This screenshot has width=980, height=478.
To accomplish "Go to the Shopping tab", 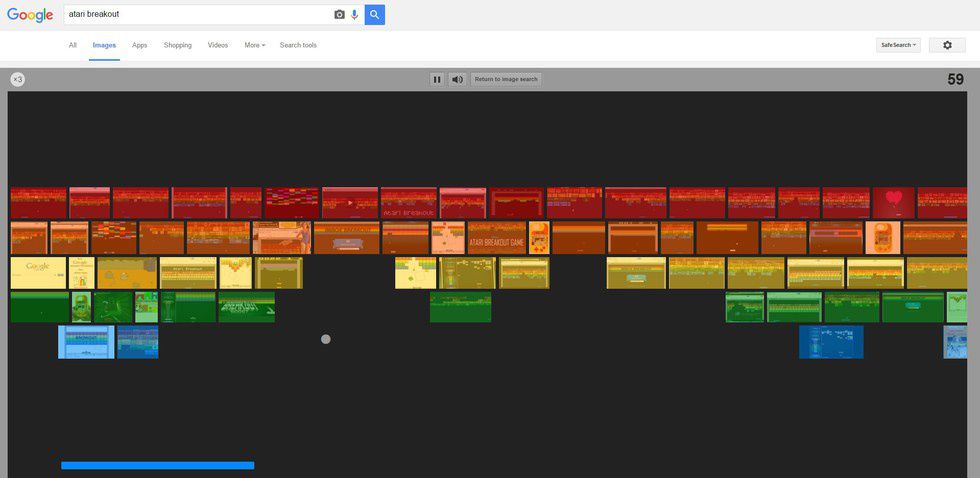I will pyautogui.click(x=177, y=45).
